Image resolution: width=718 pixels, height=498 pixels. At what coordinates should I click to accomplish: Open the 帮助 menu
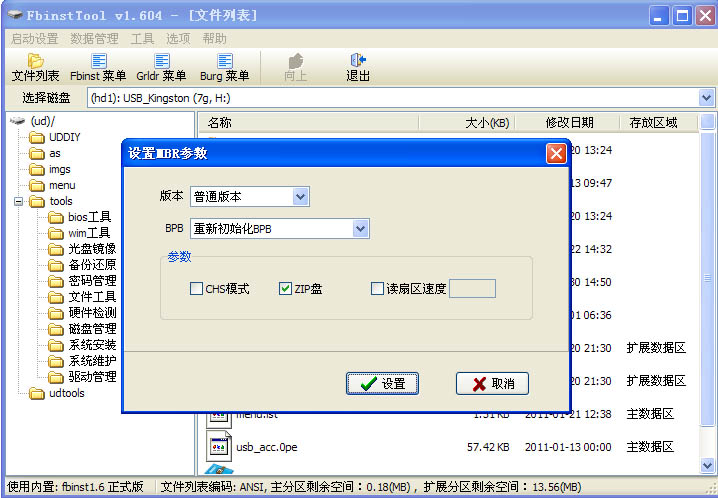pyautogui.click(x=214, y=39)
